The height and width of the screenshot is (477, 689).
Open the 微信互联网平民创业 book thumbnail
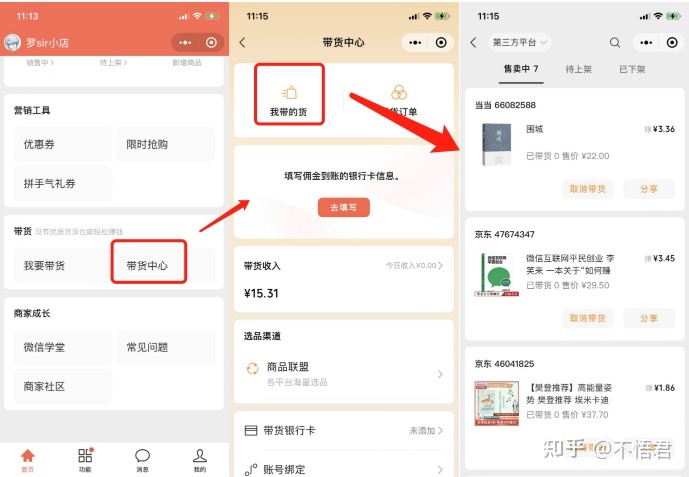pyautogui.click(x=497, y=275)
